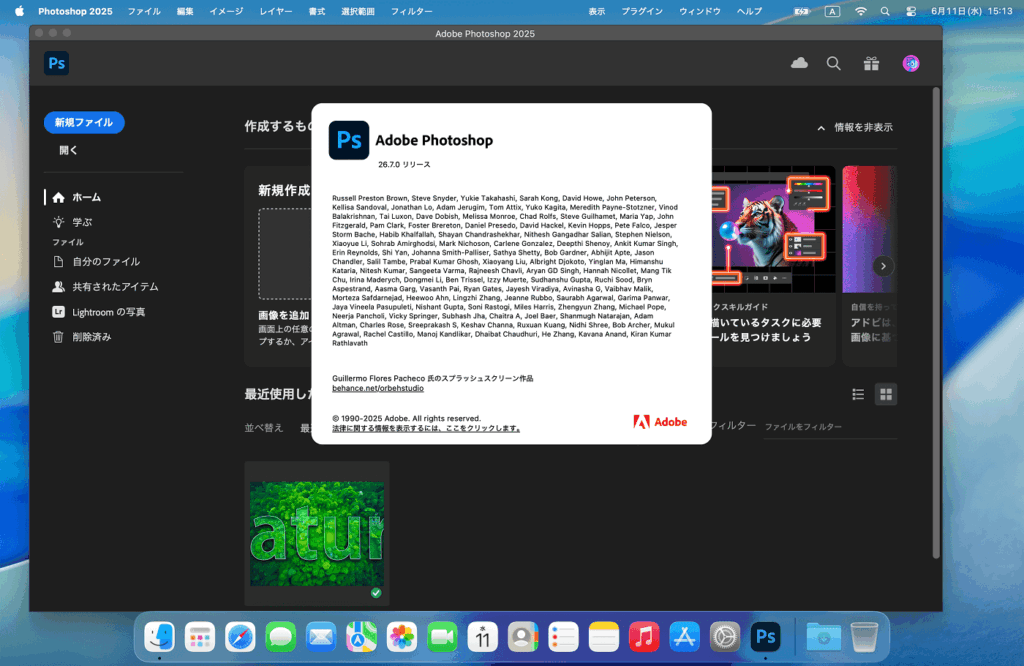
Task: Open the イメージ menu
Action: [x=227, y=11]
